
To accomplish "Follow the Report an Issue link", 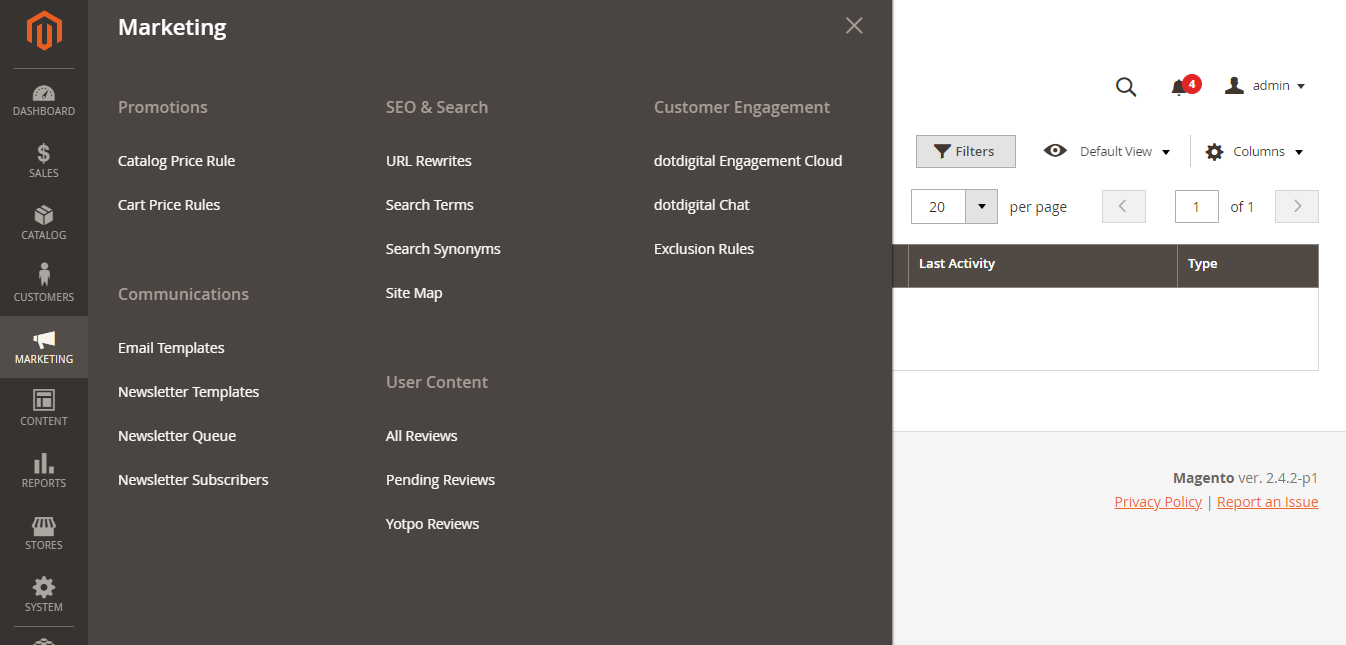I will [1267, 502].
